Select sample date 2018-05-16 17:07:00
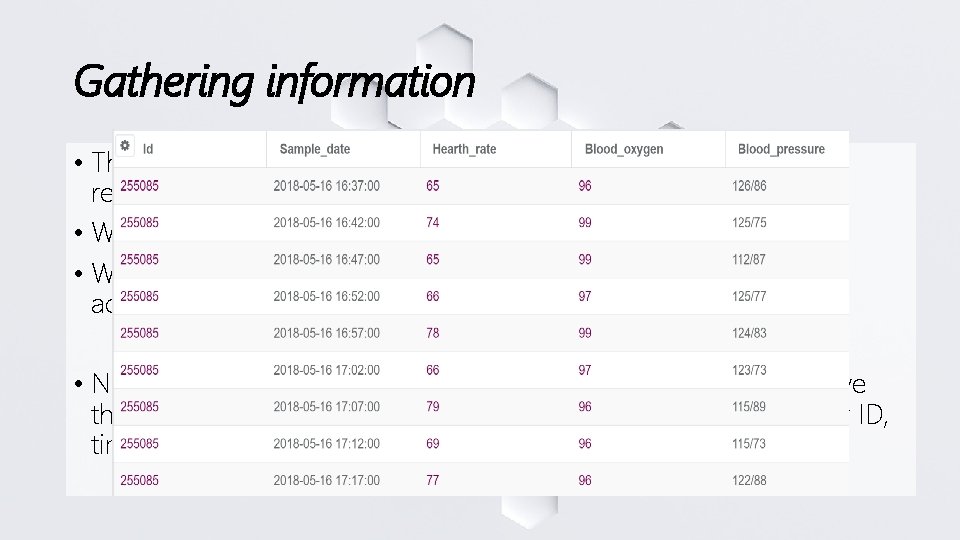The image size is (960, 540). coord(326,407)
